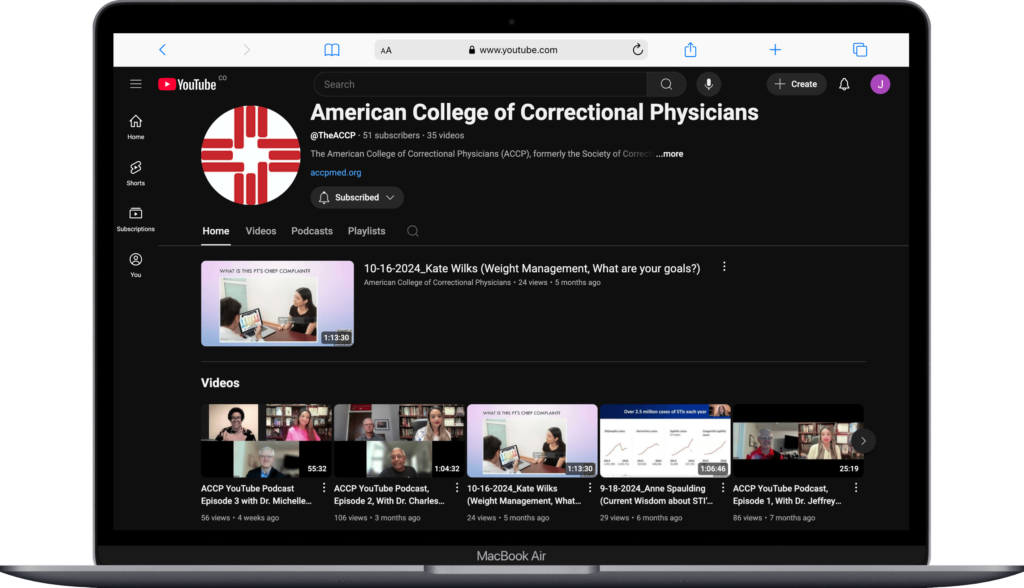Click the YouTube logo
The width and height of the screenshot is (1024, 588).
pos(187,84)
